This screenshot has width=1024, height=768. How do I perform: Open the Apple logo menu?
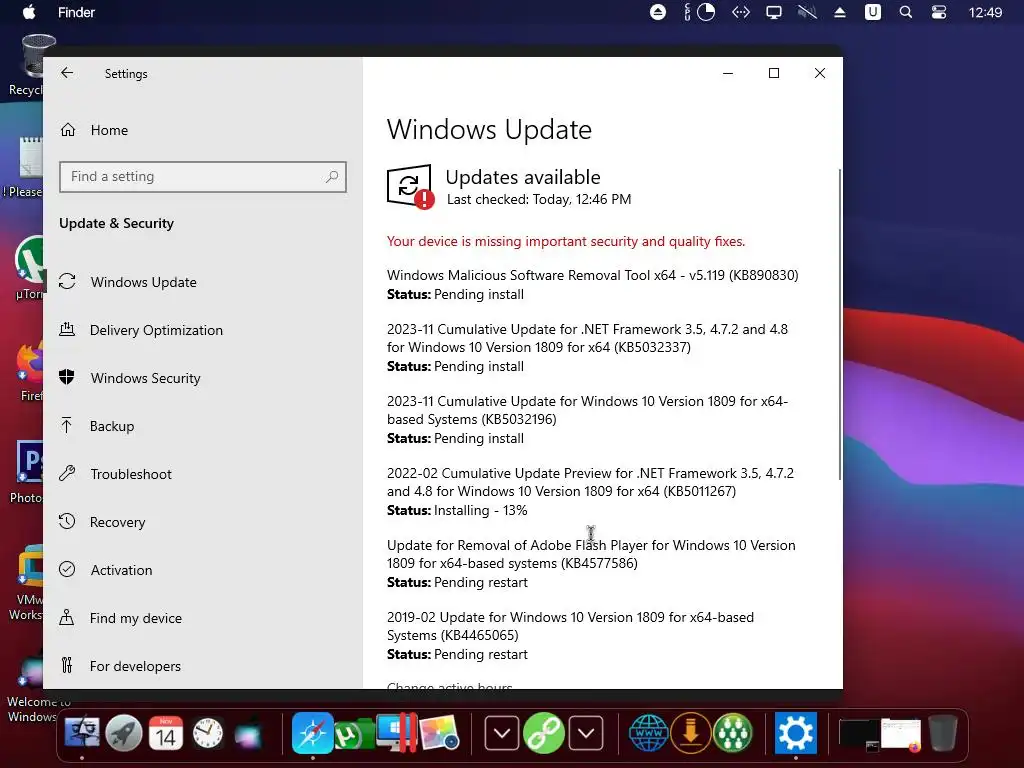click(x=29, y=12)
